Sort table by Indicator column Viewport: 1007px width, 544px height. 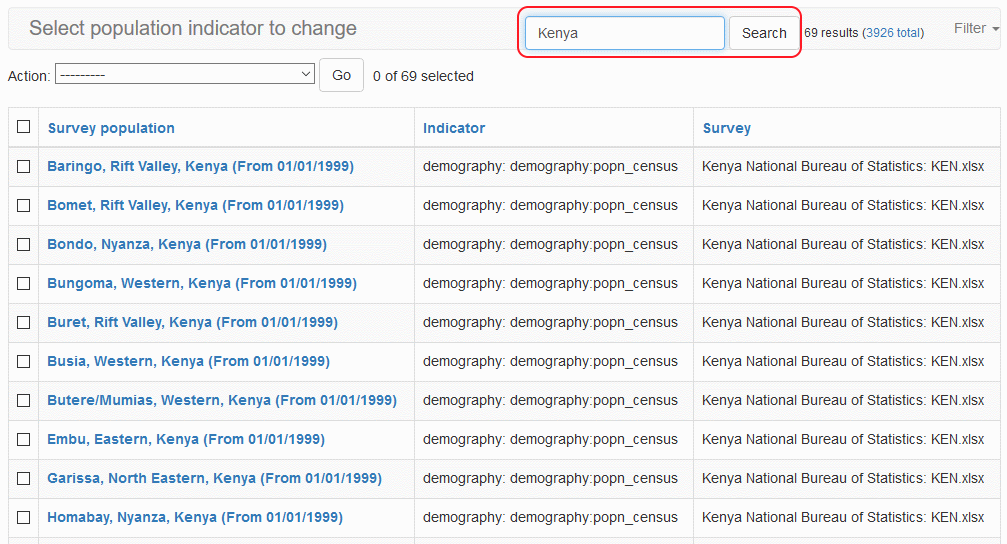[454, 128]
